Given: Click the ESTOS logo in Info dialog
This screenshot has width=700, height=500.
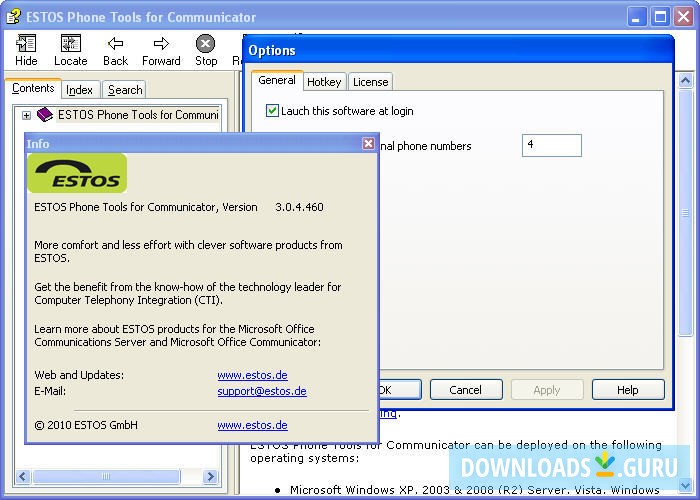Looking at the screenshot, I should click(77, 173).
